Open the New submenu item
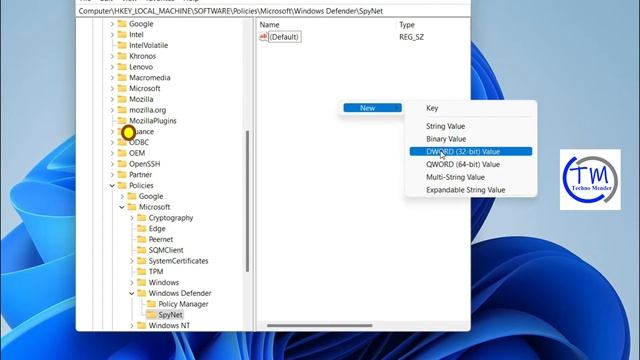 (372, 108)
